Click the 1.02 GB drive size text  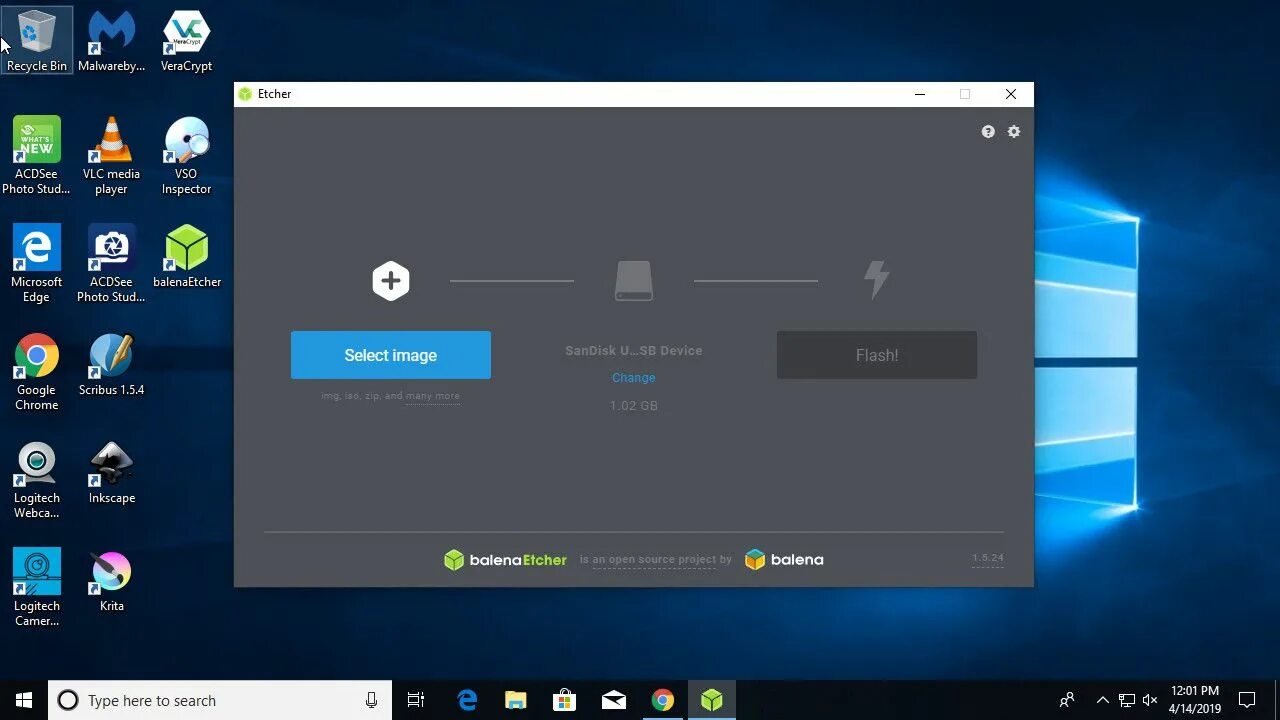(634, 406)
